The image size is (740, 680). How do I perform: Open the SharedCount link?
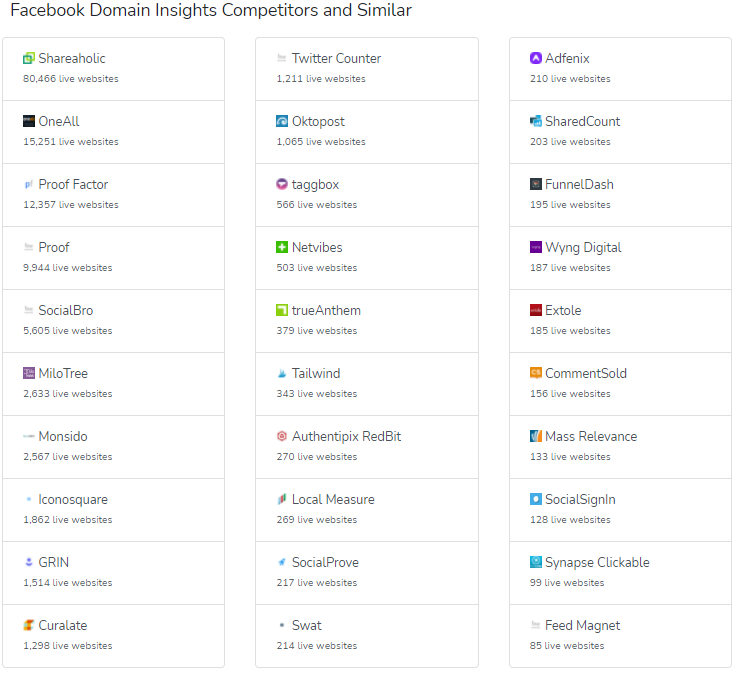point(583,122)
